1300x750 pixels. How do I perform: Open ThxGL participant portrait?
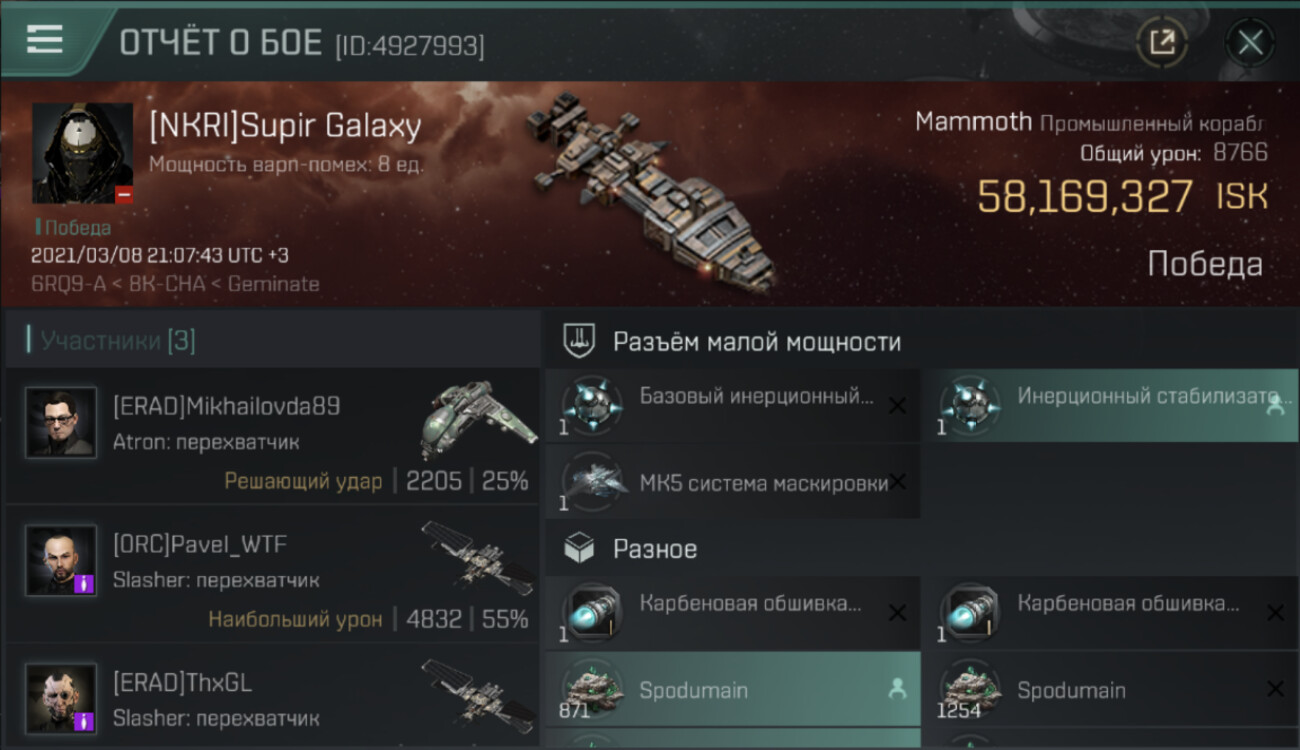click(x=61, y=698)
